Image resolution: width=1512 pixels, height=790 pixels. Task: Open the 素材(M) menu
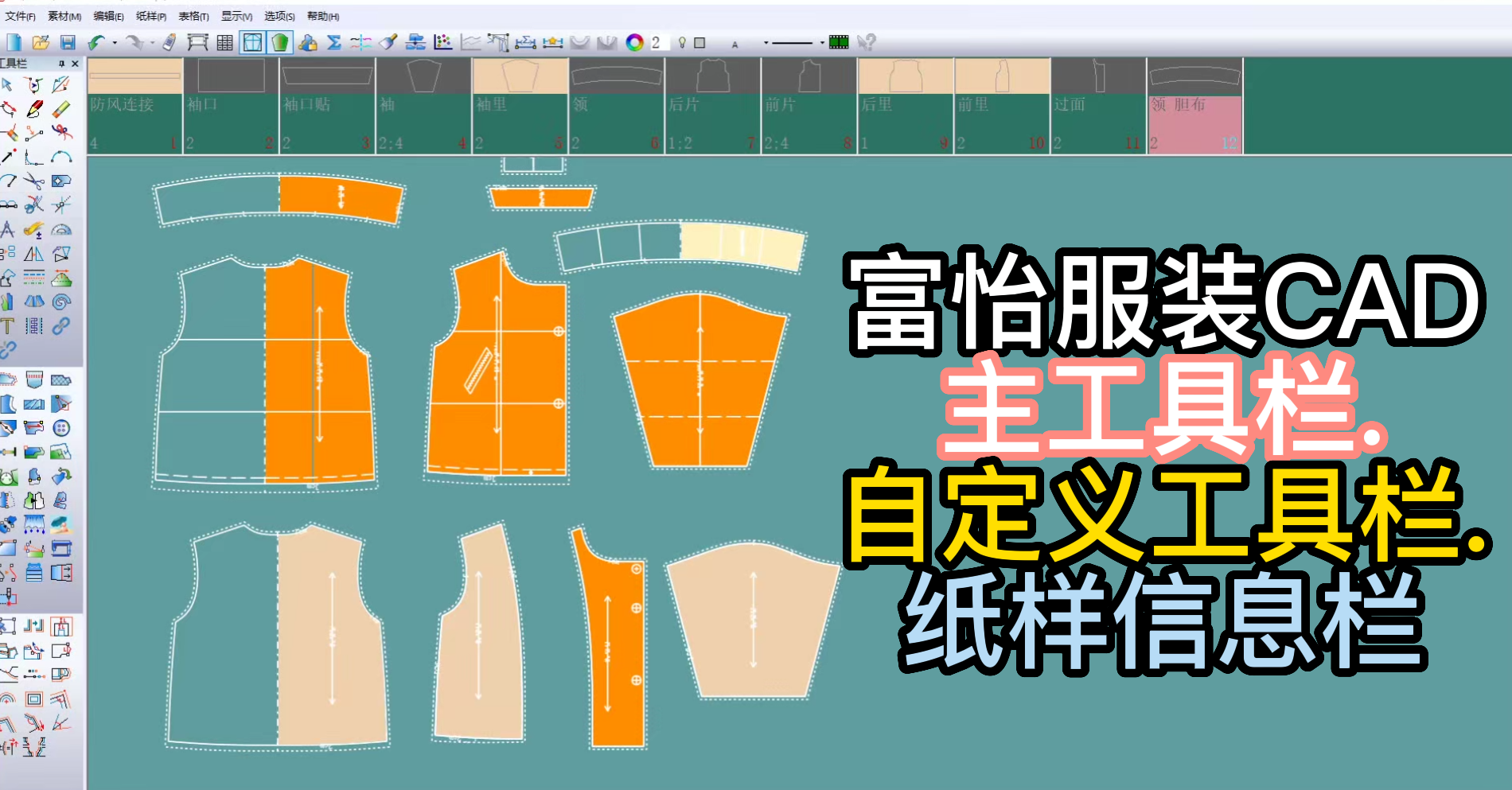(x=64, y=16)
